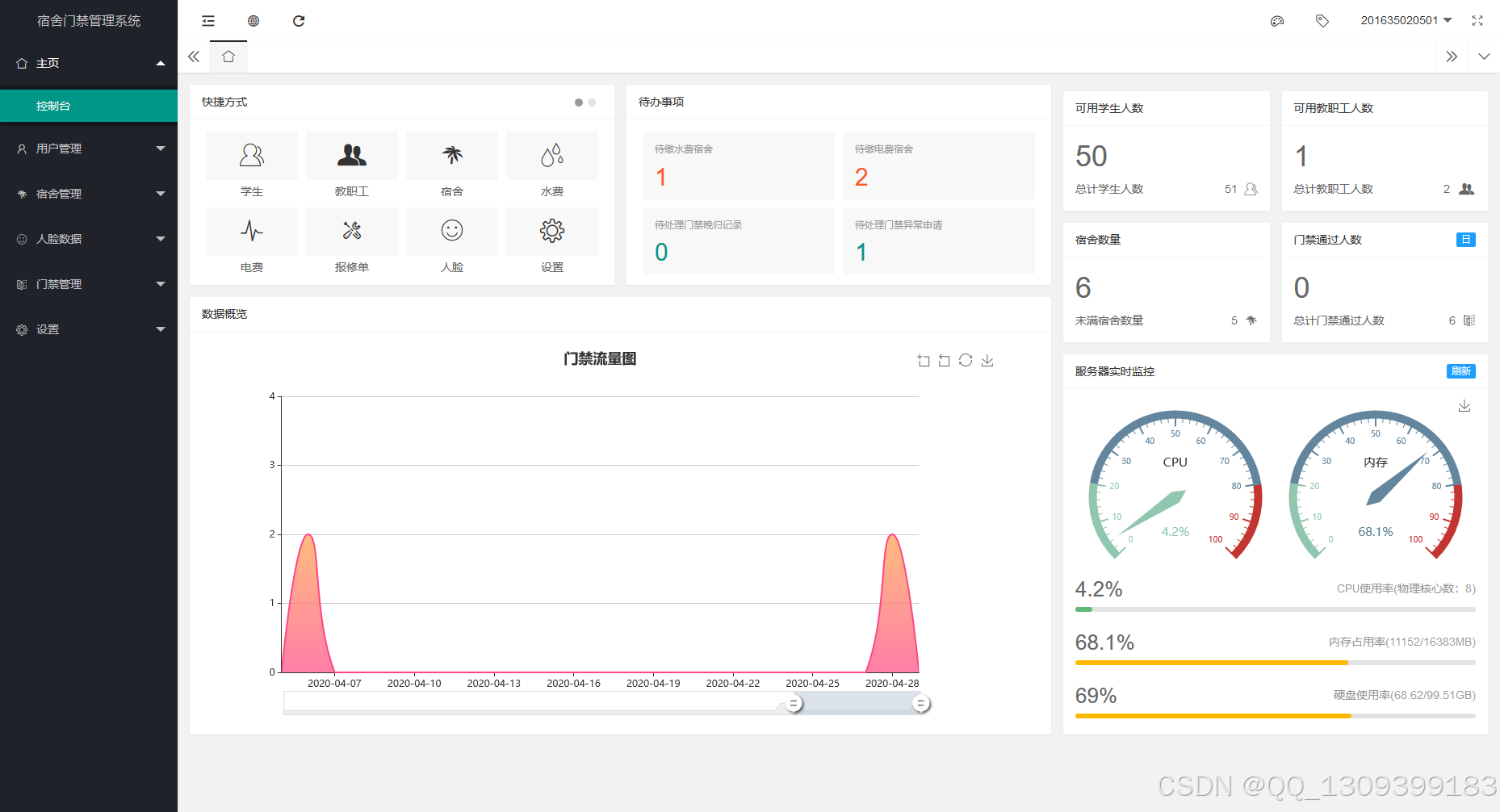Click the 2020-04-16 label on chart axis
Viewport: 1500px width, 812px height.
[574, 684]
